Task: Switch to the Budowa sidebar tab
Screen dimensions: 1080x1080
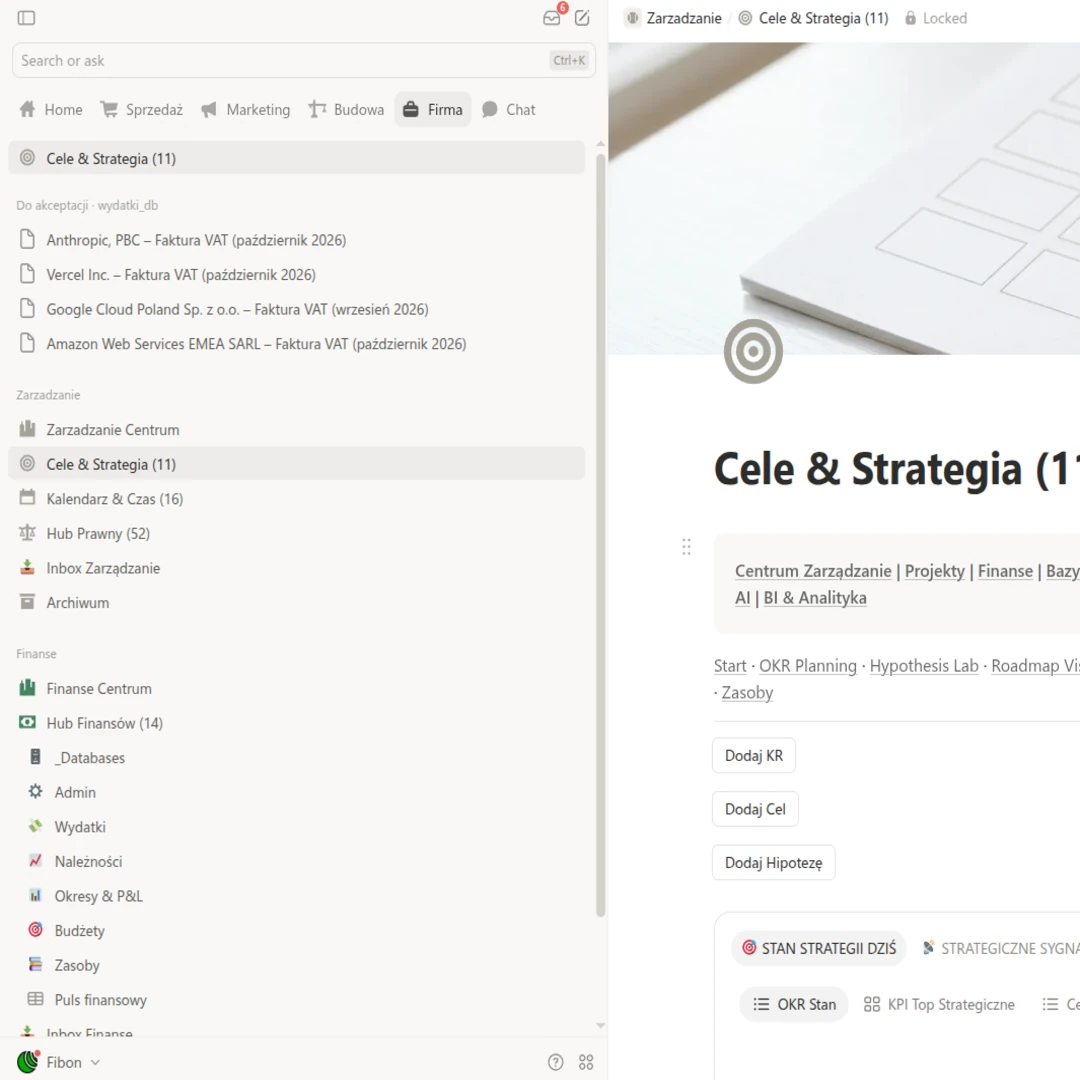Action: (x=346, y=110)
